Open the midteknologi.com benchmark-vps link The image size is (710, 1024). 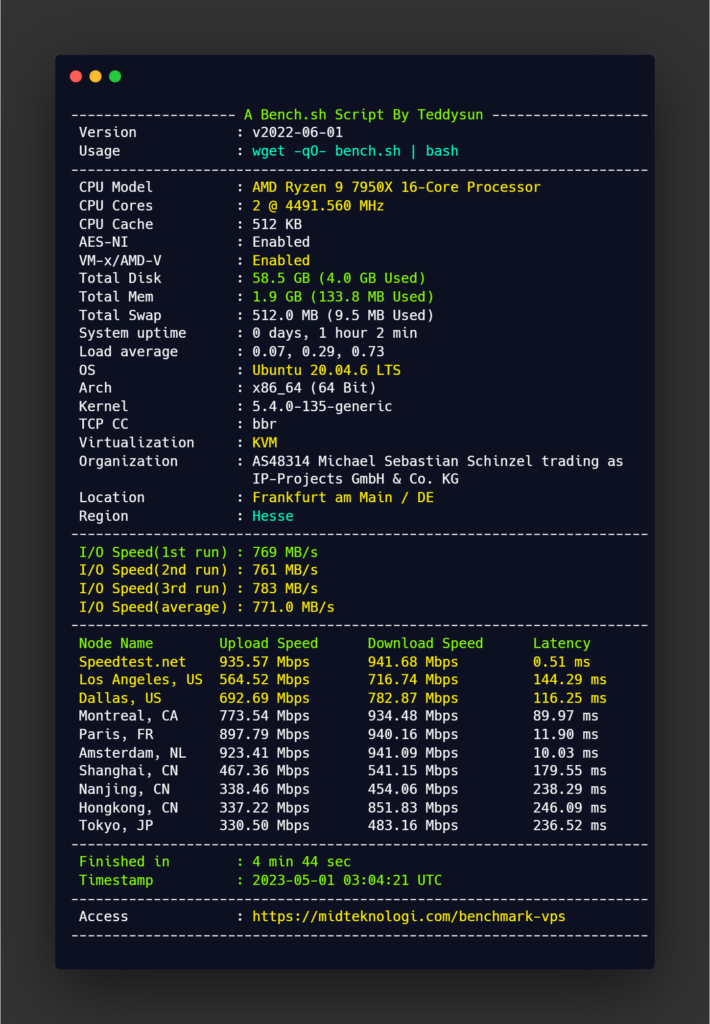(x=410, y=916)
